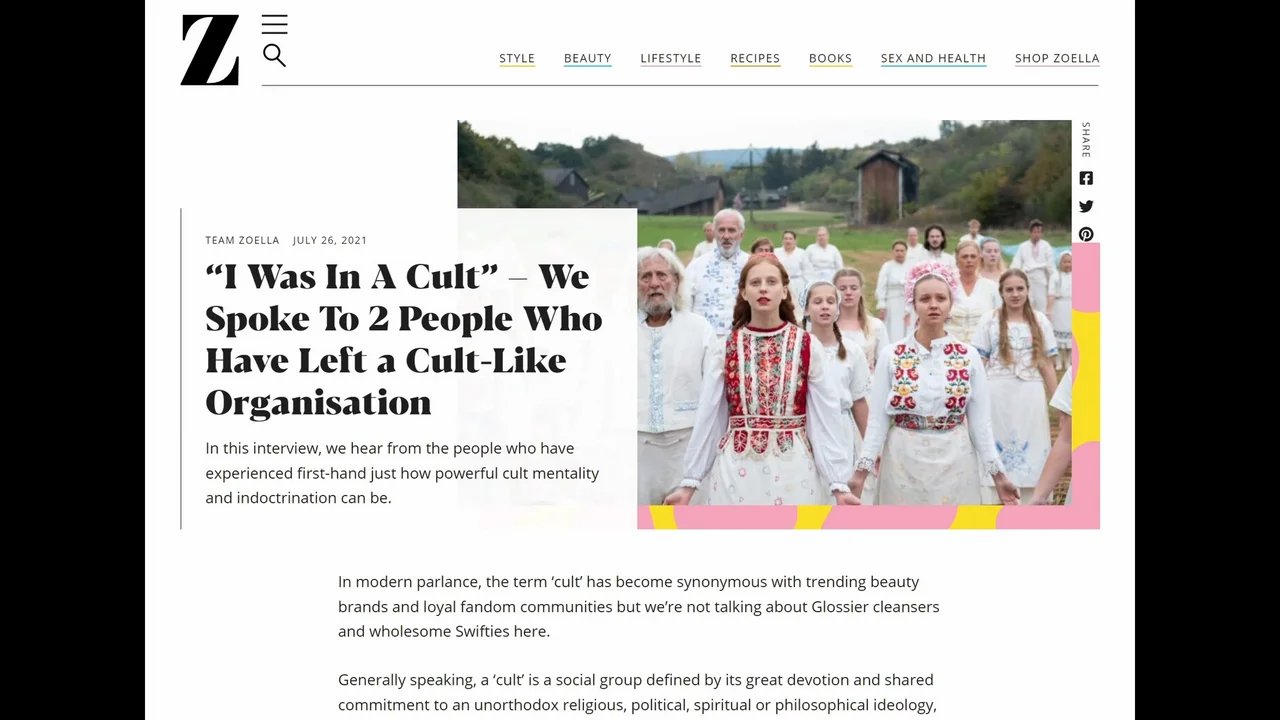Click the July 26, 2021 date
This screenshot has width=1280, height=720.
click(x=330, y=240)
